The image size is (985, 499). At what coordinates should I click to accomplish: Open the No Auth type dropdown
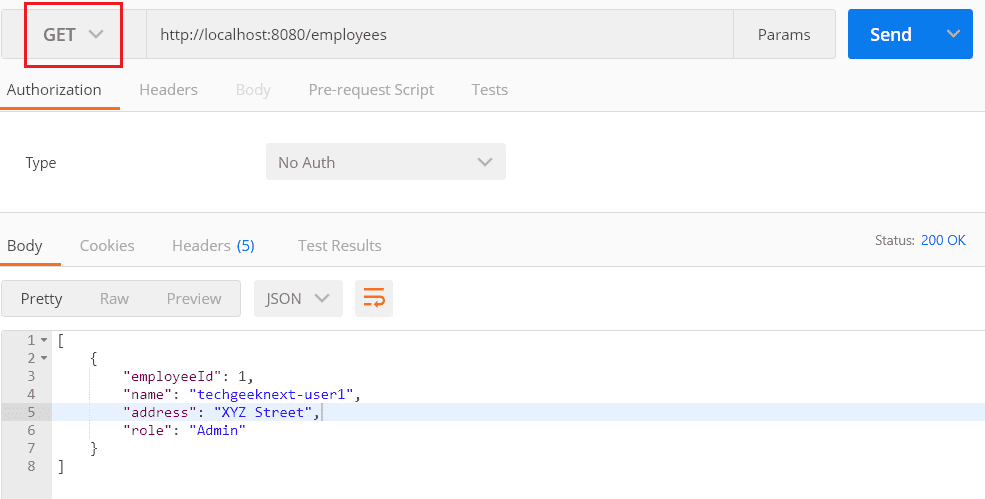click(386, 162)
